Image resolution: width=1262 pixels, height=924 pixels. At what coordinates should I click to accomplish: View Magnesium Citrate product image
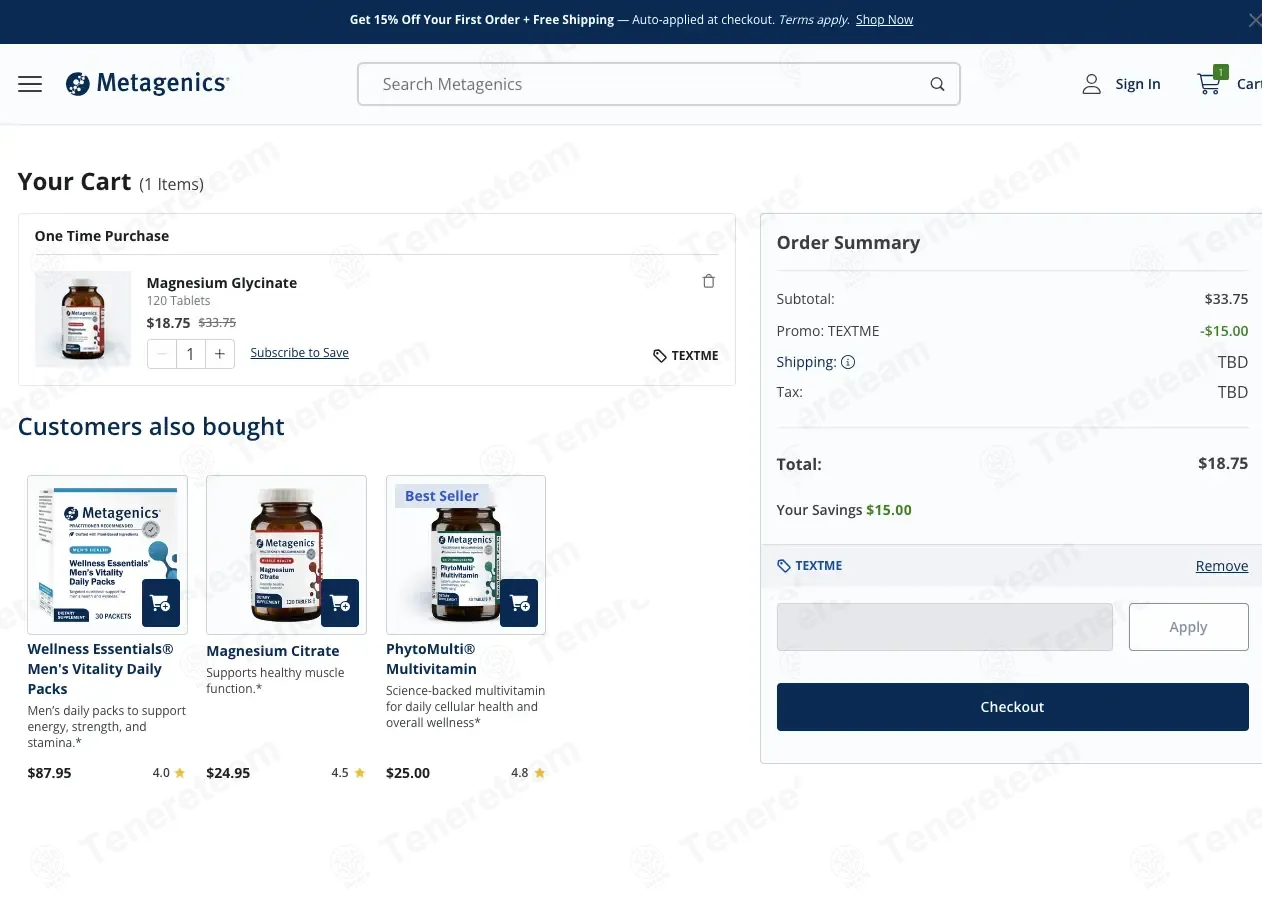pyautogui.click(x=286, y=554)
